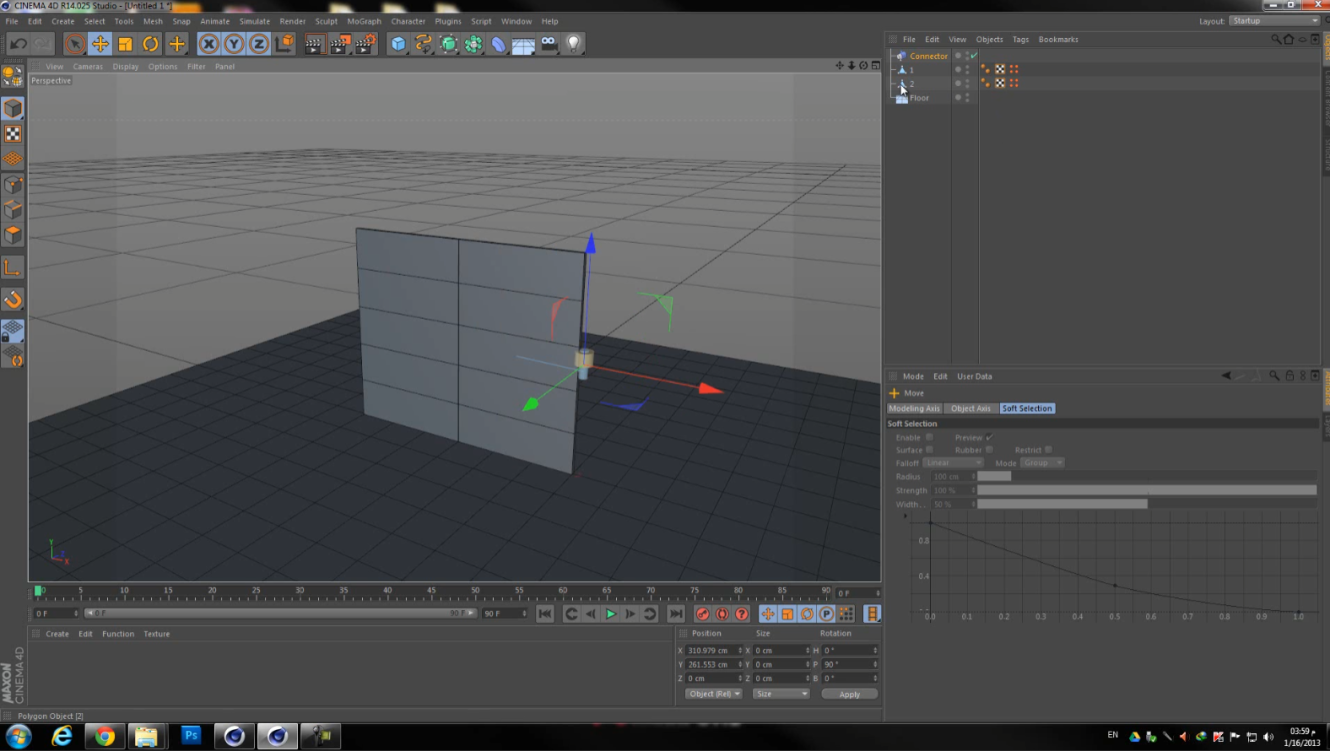Open the array modeling objects icon
The width and height of the screenshot is (1330, 751).
474,44
